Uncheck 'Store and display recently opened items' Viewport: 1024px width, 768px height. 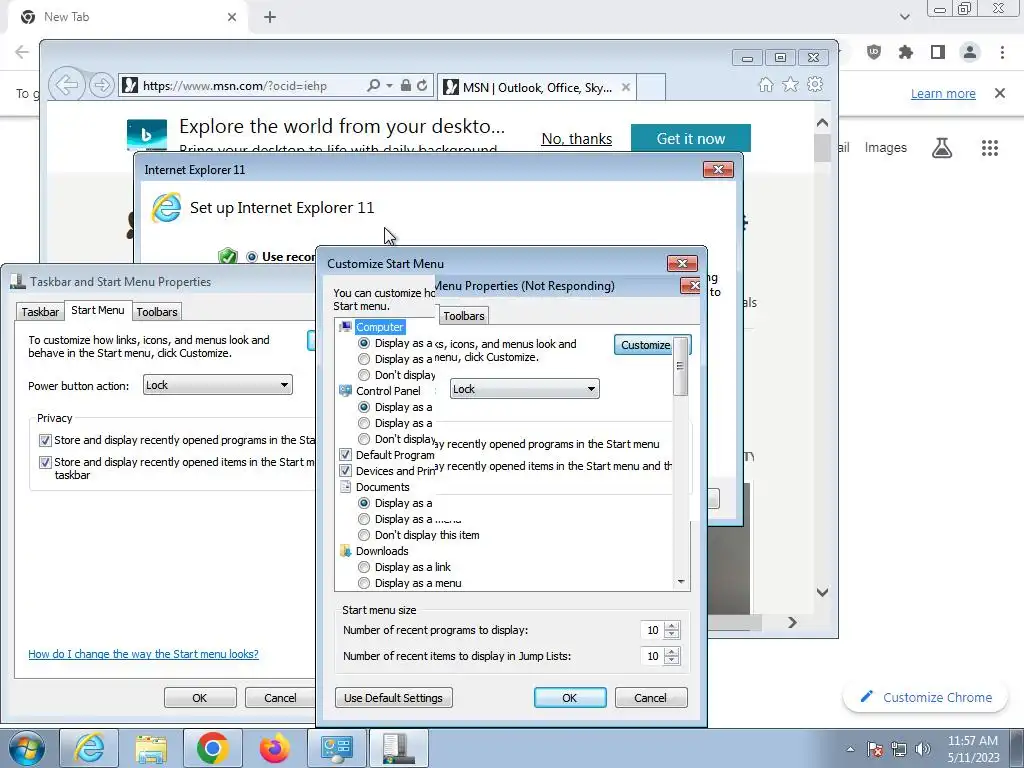click(x=45, y=462)
